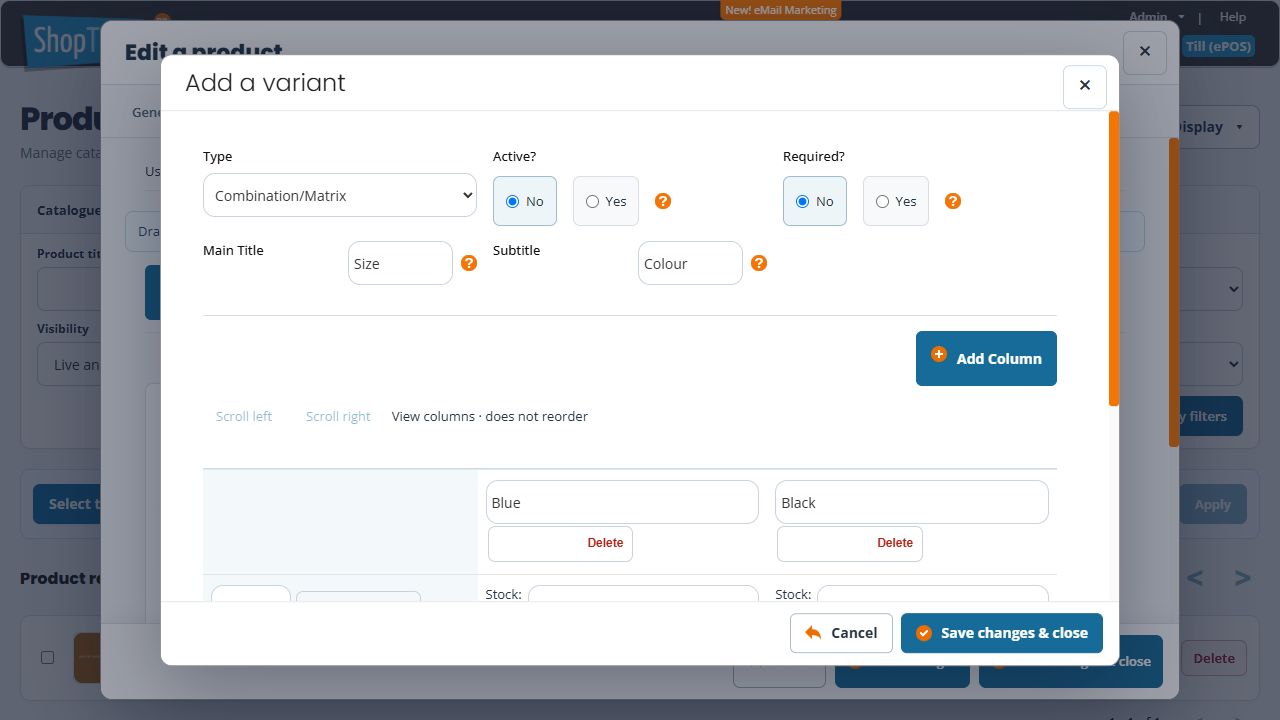1280x720 pixels.
Task: Select Yes for Active
Action: pos(606,201)
